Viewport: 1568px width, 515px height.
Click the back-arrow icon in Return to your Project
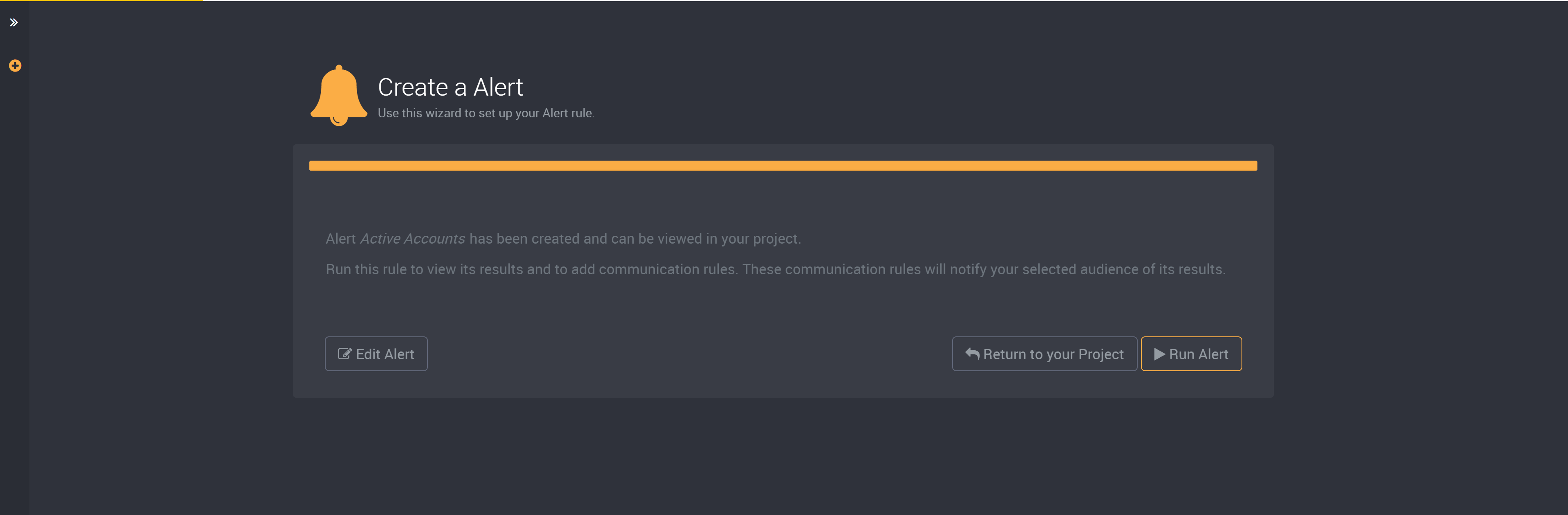971,354
